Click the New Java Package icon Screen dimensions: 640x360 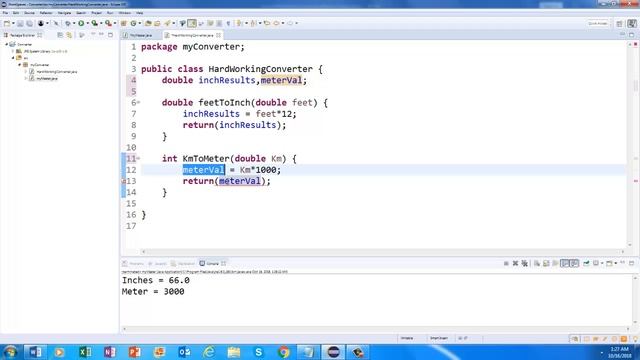tap(123, 23)
